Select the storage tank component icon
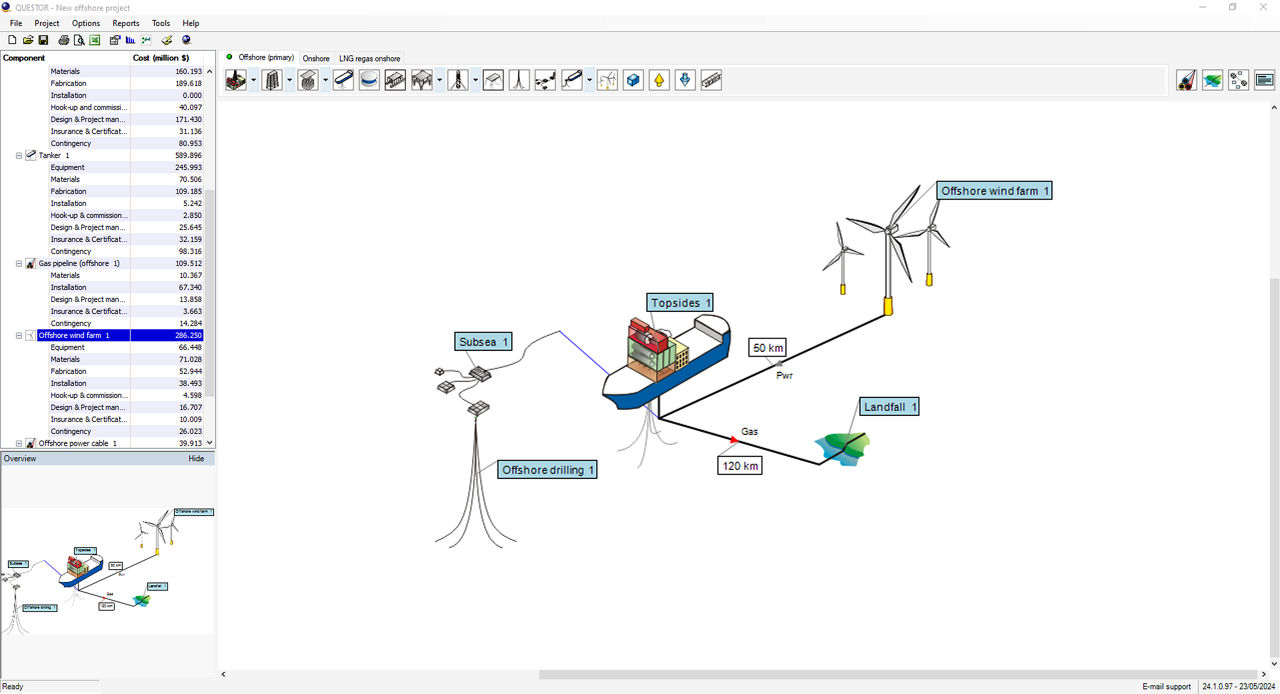 tap(369, 80)
